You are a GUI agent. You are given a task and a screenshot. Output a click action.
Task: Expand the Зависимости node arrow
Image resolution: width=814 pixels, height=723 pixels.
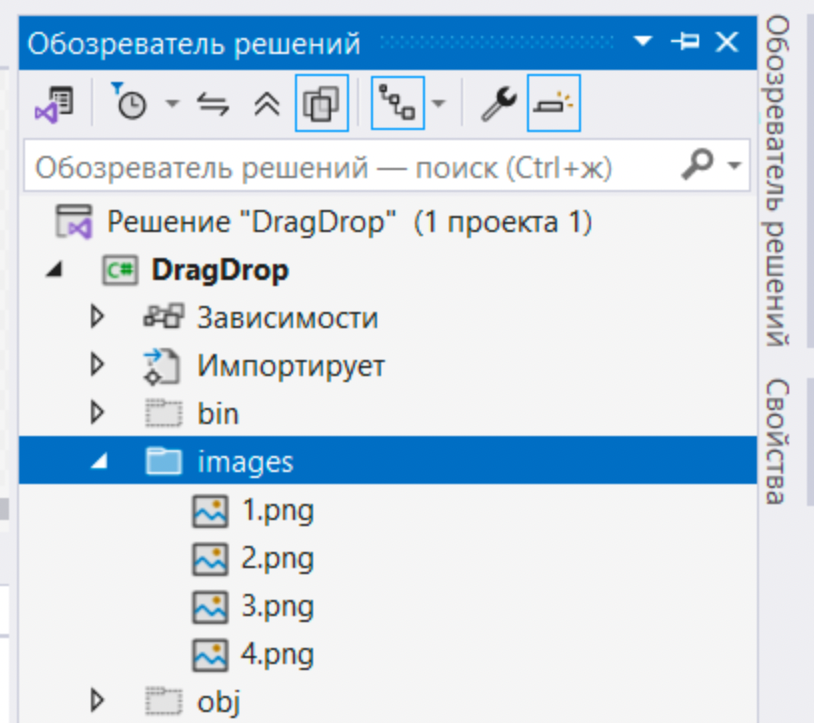[x=97, y=318]
